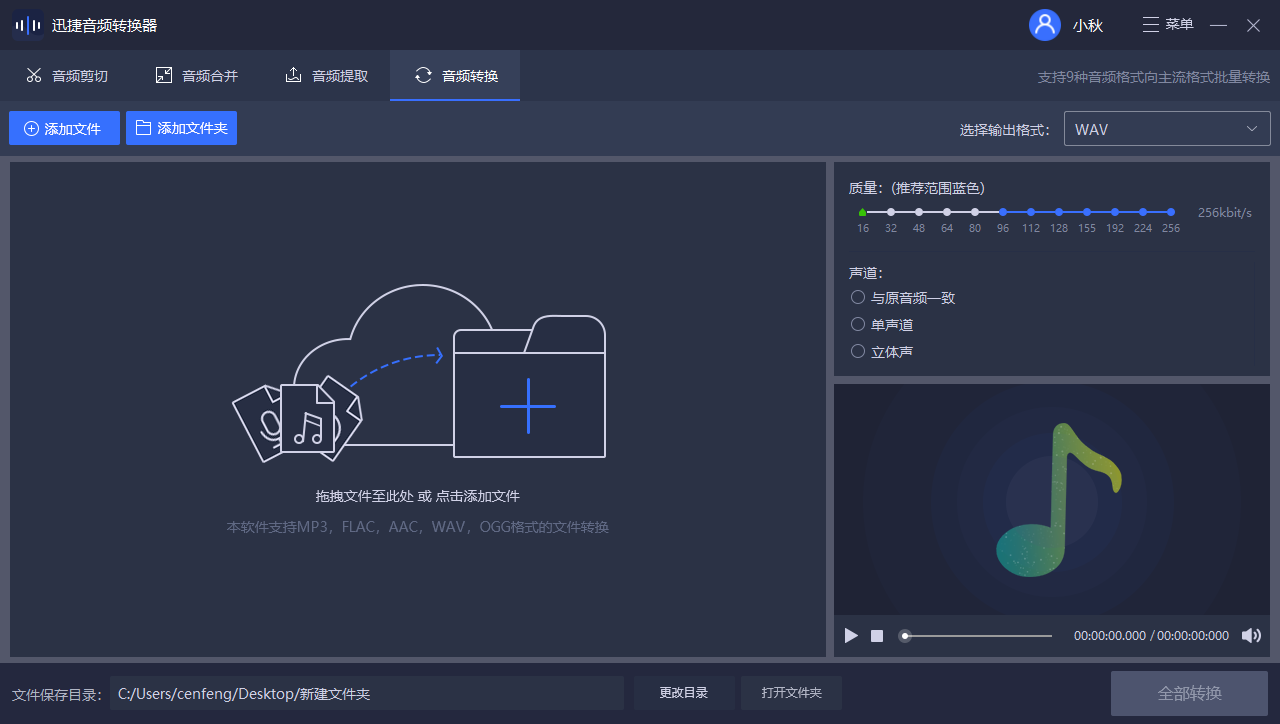The height and width of the screenshot is (724, 1280).
Task: Set quality slider to 224
Action: tap(1143, 212)
